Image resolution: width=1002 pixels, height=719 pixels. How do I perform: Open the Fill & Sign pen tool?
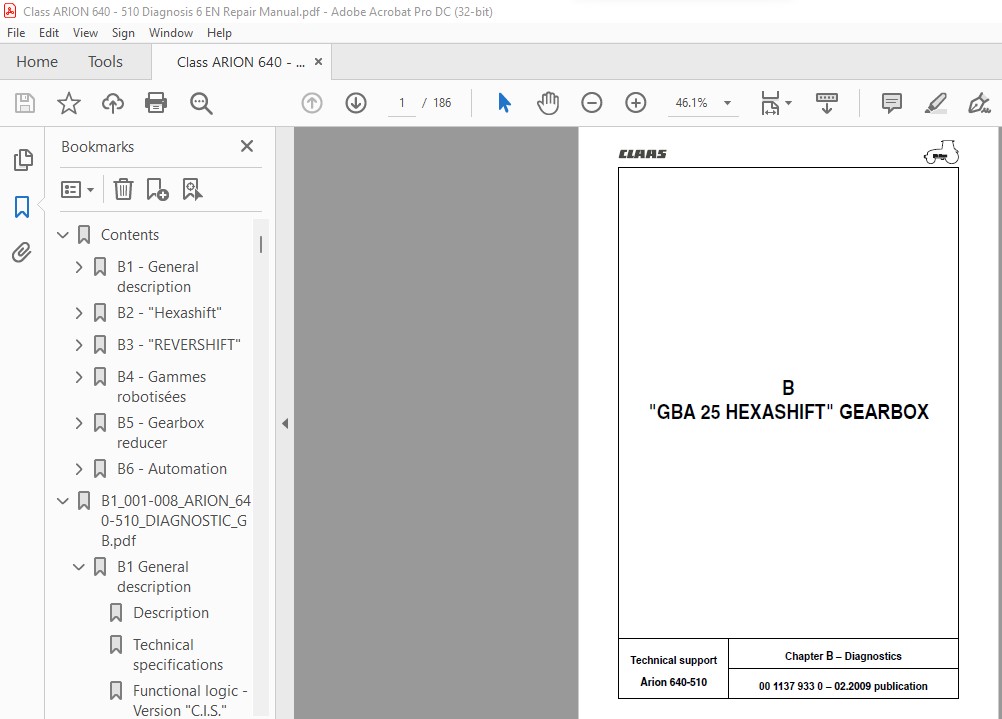click(979, 103)
